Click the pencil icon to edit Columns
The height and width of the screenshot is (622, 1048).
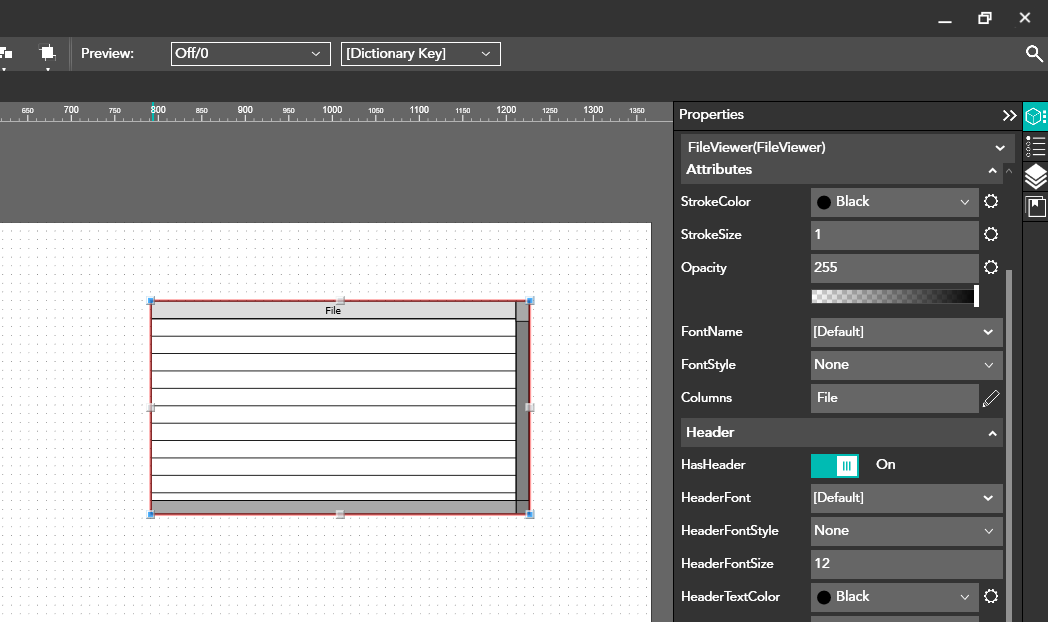pyautogui.click(x=990, y=398)
